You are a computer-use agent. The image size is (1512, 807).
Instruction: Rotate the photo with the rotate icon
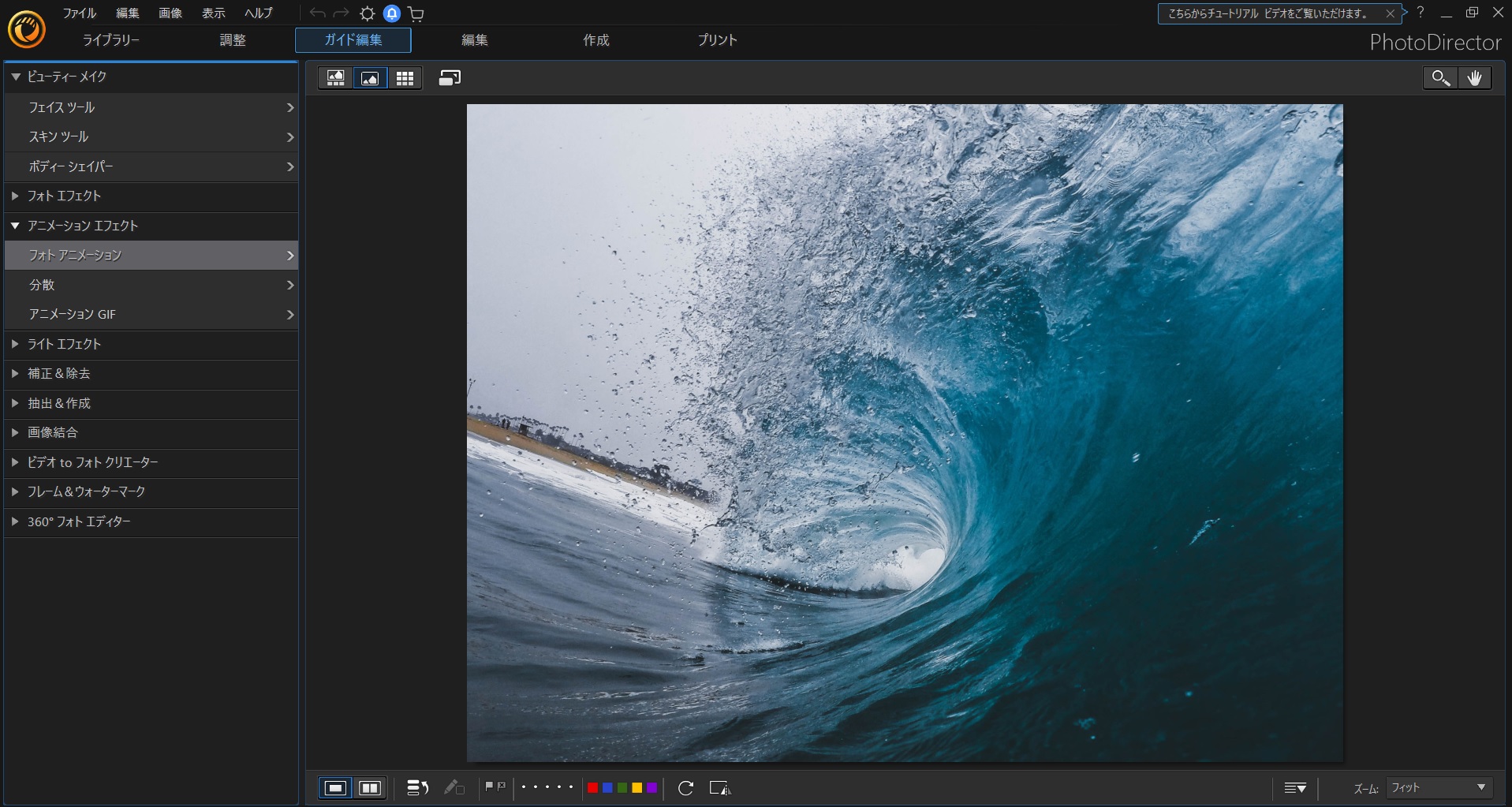pyautogui.click(x=685, y=787)
